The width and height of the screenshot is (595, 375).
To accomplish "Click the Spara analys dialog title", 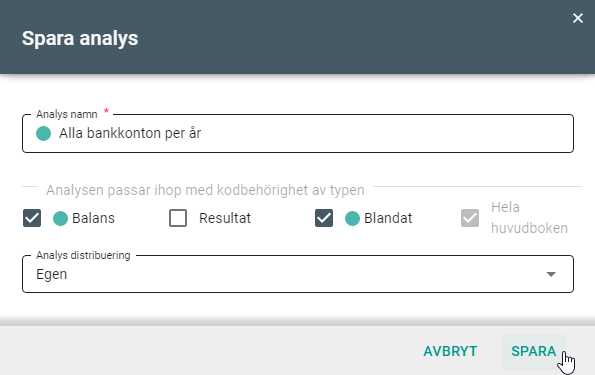I will 80,38.
